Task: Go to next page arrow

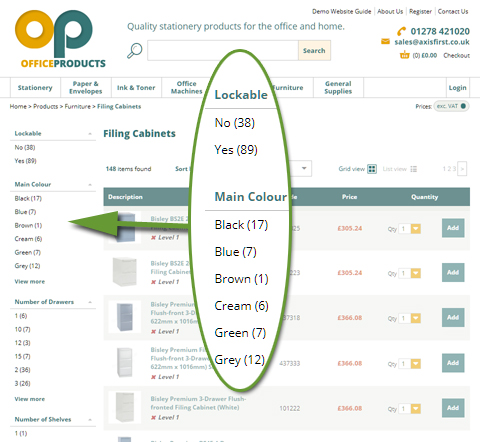Action: [x=462, y=169]
